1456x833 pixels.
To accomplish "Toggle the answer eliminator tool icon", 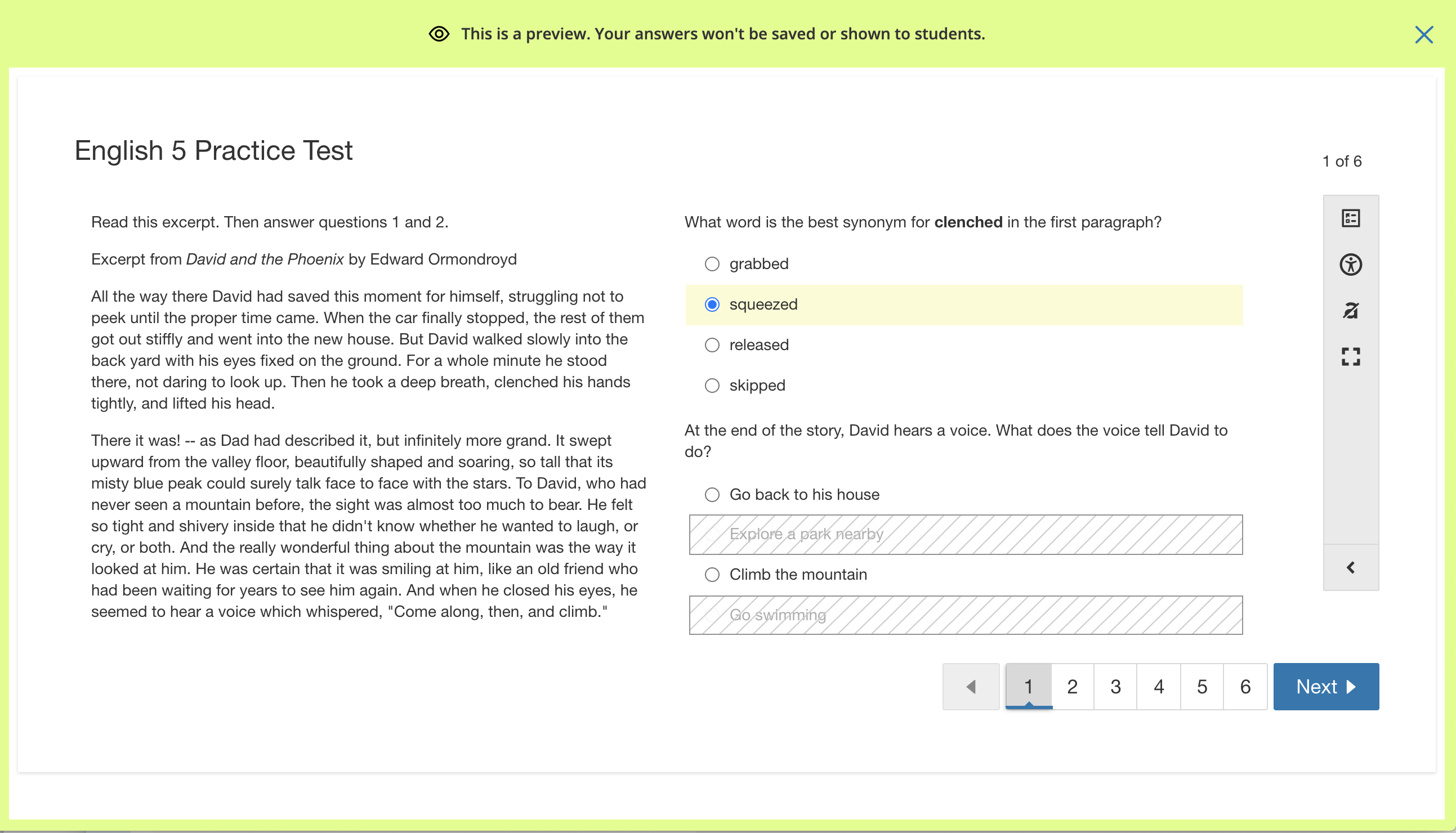I will pos(1351,311).
